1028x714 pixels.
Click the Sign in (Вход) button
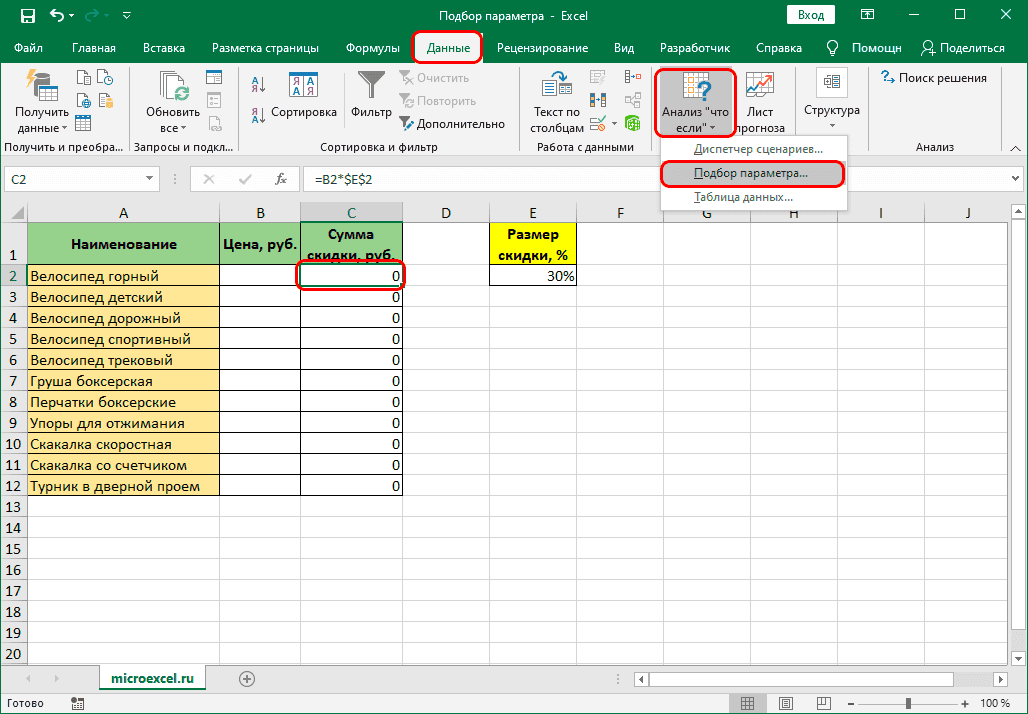(x=811, y=15)
